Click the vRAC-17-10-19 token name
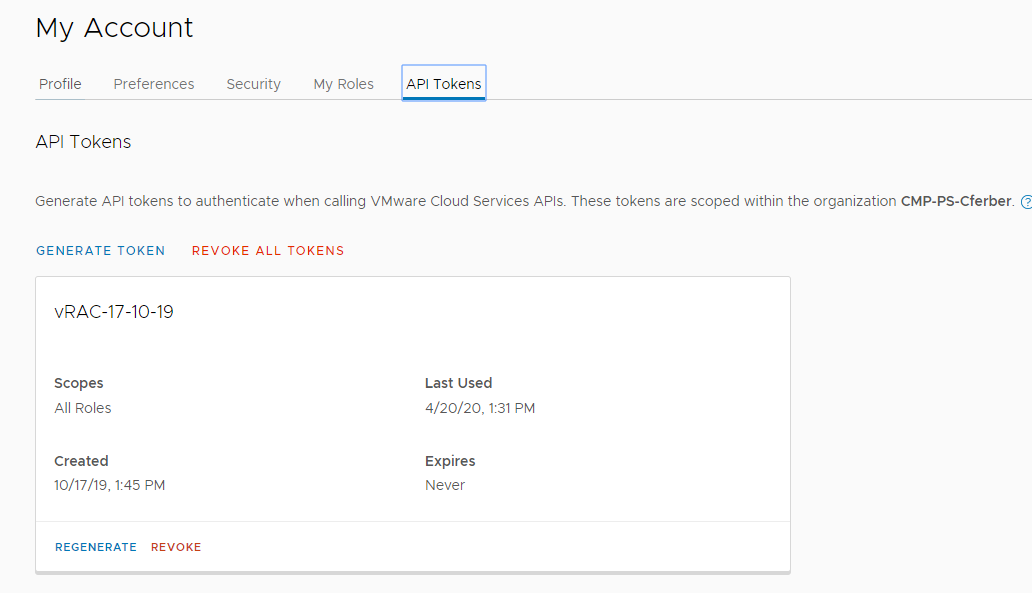 point(114,312)
